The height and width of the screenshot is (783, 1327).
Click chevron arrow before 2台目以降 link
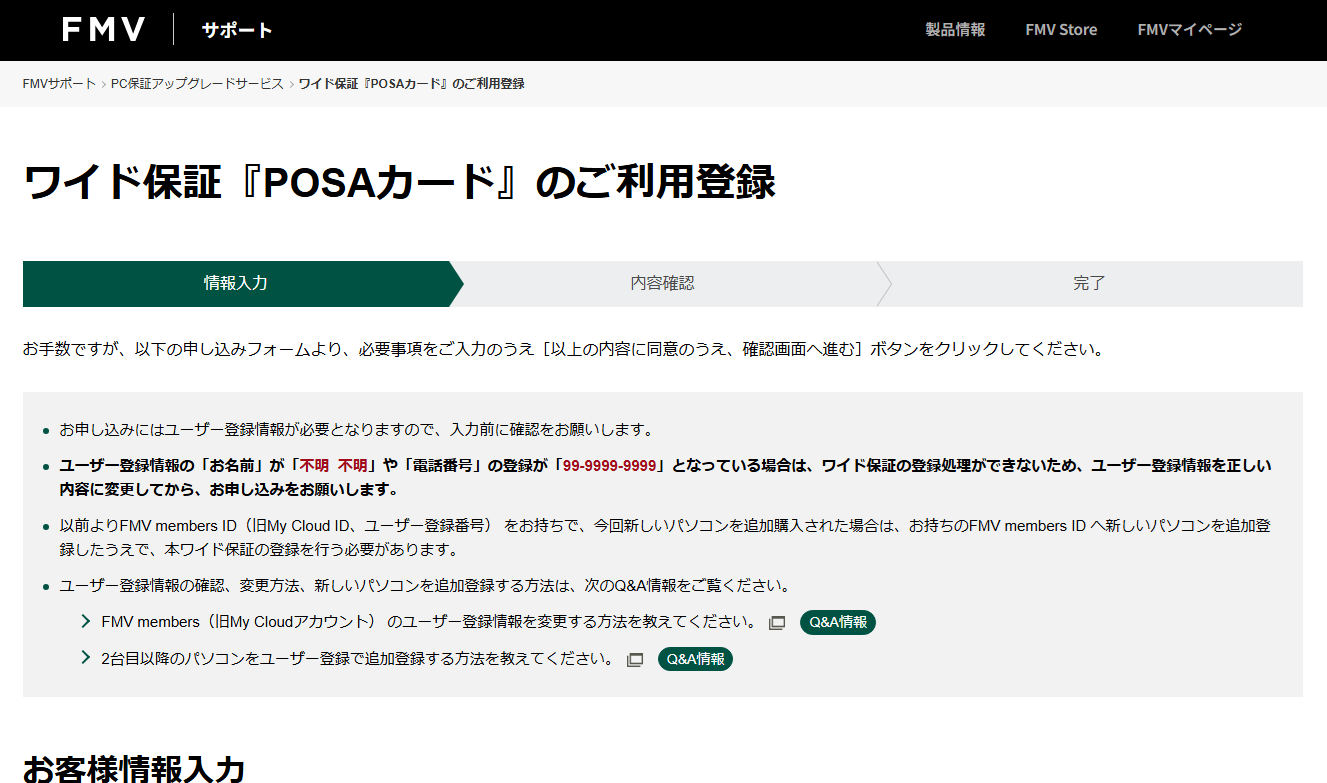click(86, 659)
